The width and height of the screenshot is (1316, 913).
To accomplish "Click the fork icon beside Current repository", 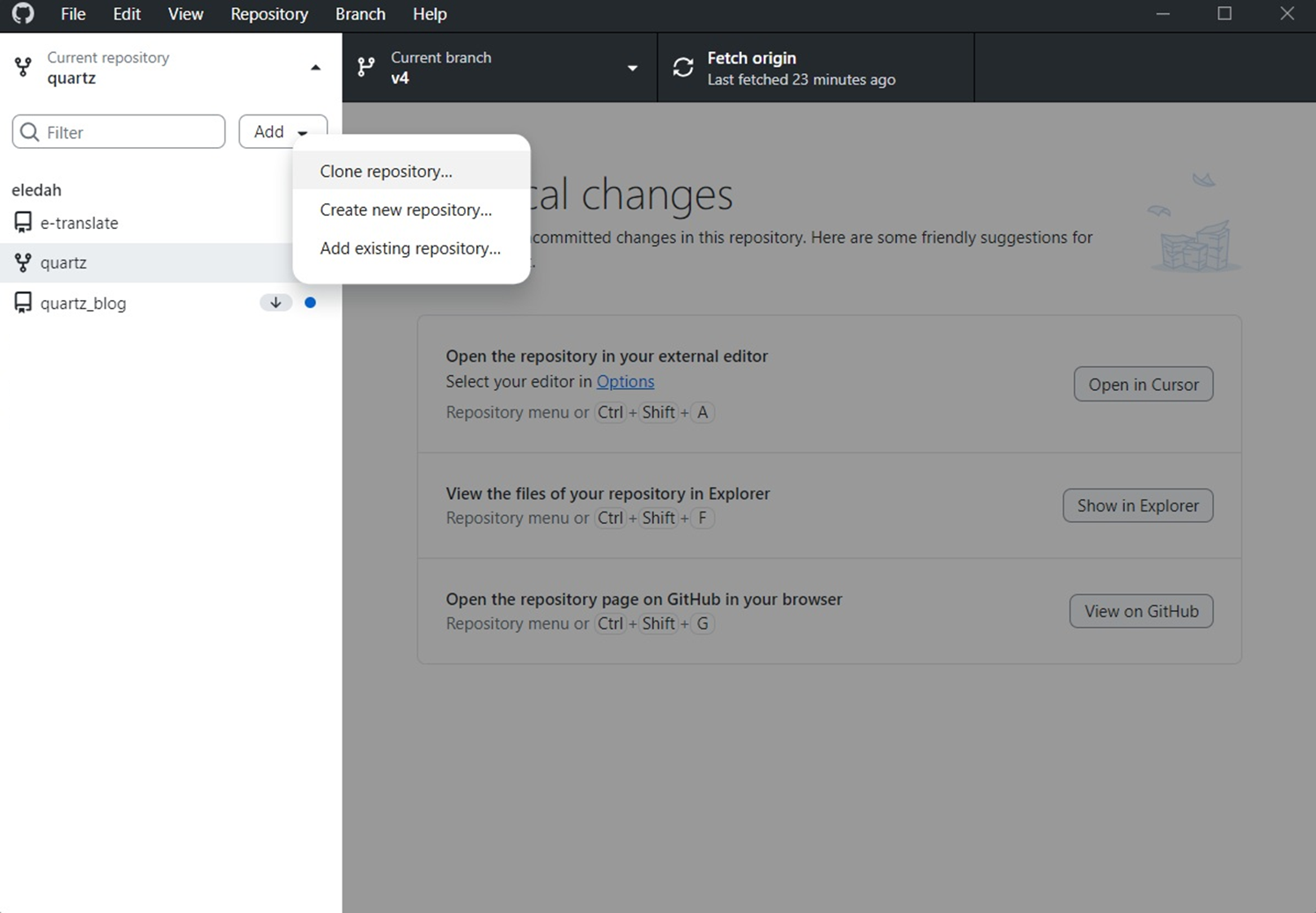I will click(24, 68).
